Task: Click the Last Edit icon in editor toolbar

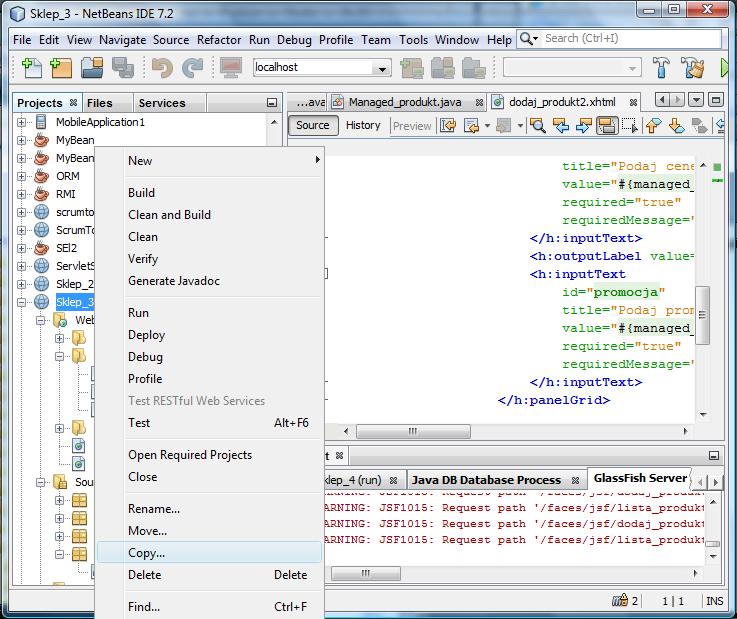Action: 448,125
